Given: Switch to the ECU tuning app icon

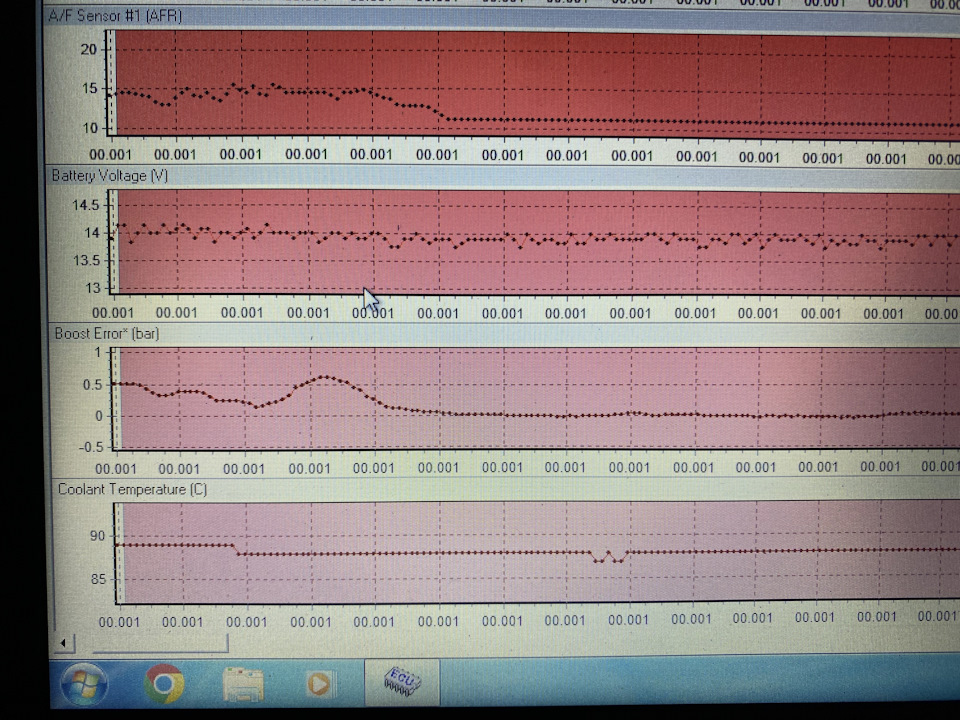Looking at the screenshot, I should coord(402,681).
